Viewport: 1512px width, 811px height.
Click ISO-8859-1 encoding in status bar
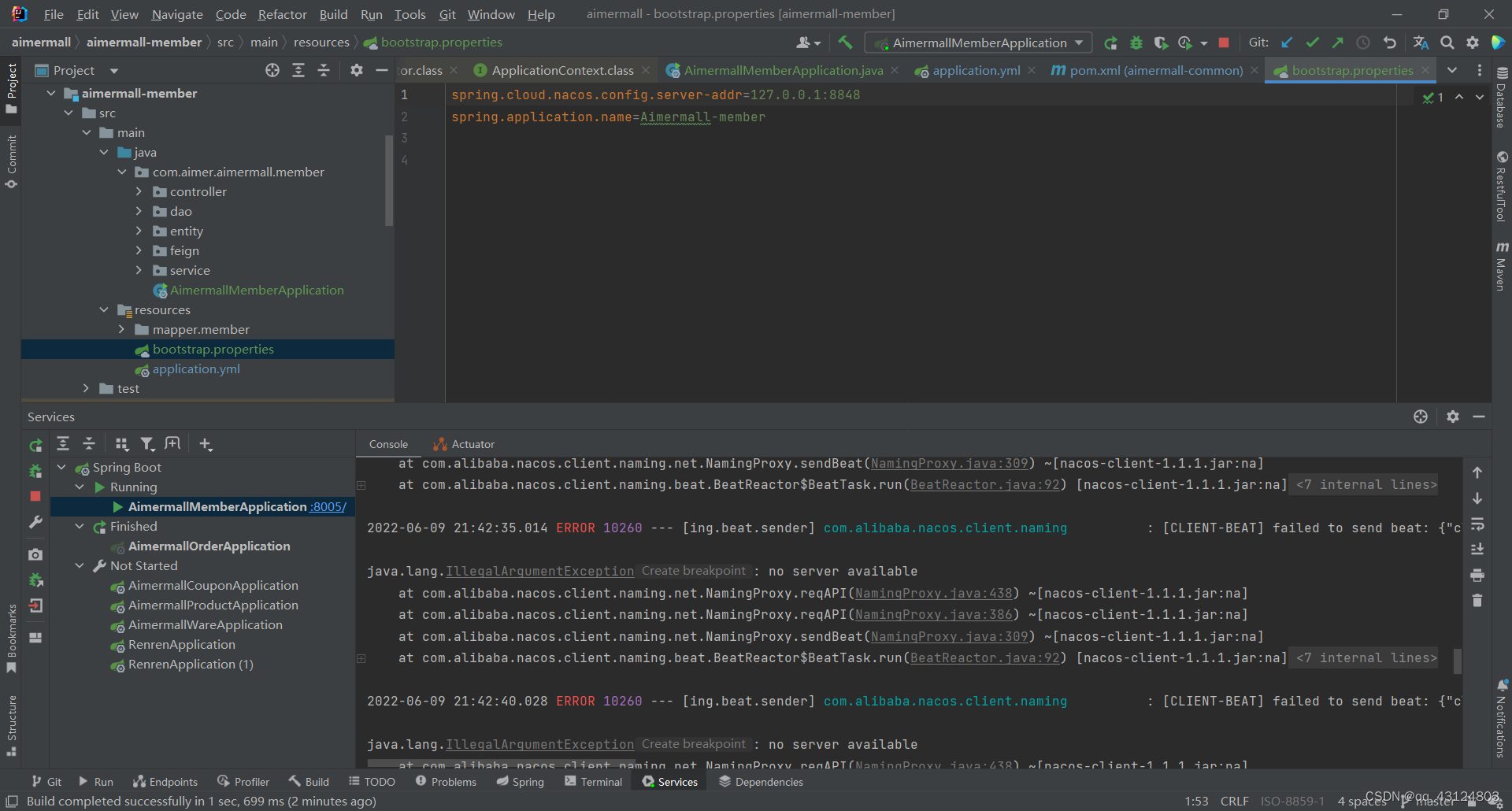click(x=1292, y=801)
